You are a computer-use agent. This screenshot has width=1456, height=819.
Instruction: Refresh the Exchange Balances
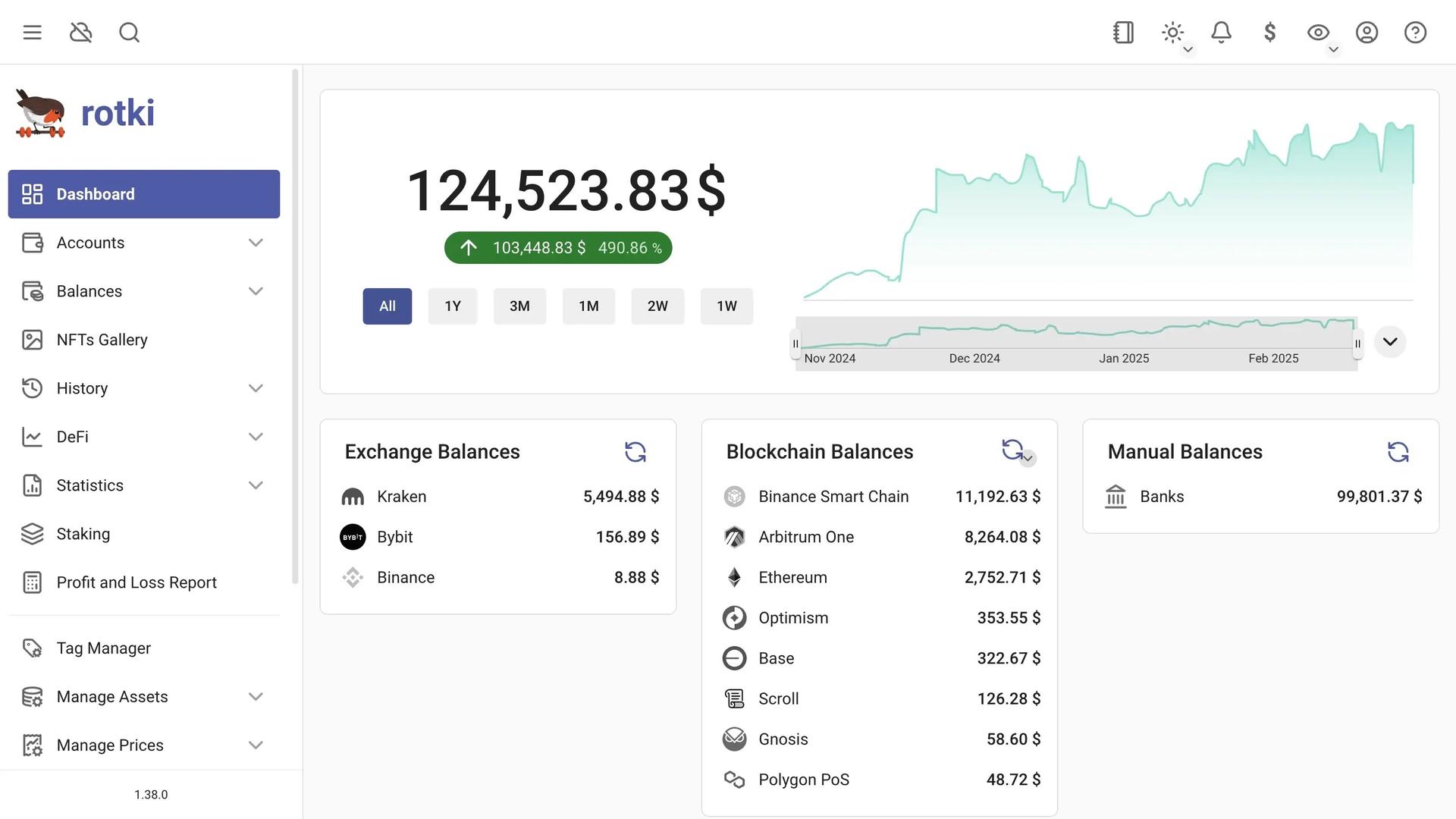635,452
